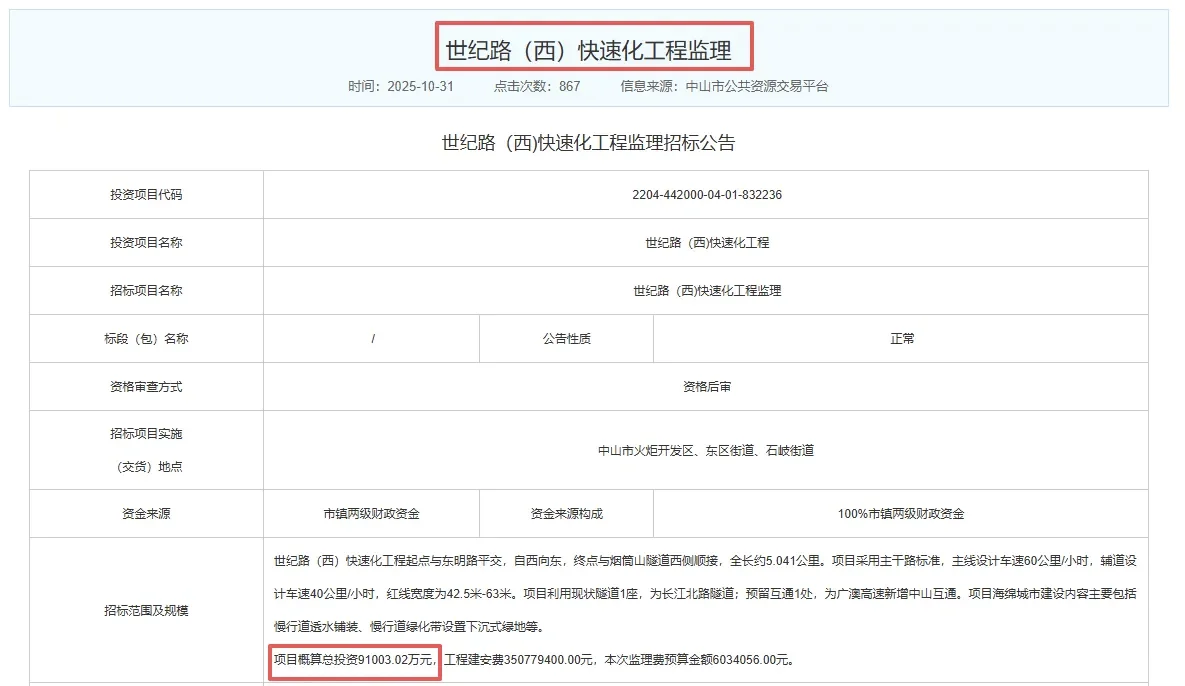Click the value 世纪路（西)快速化工程监理 in tender name row

click(707, 291)
